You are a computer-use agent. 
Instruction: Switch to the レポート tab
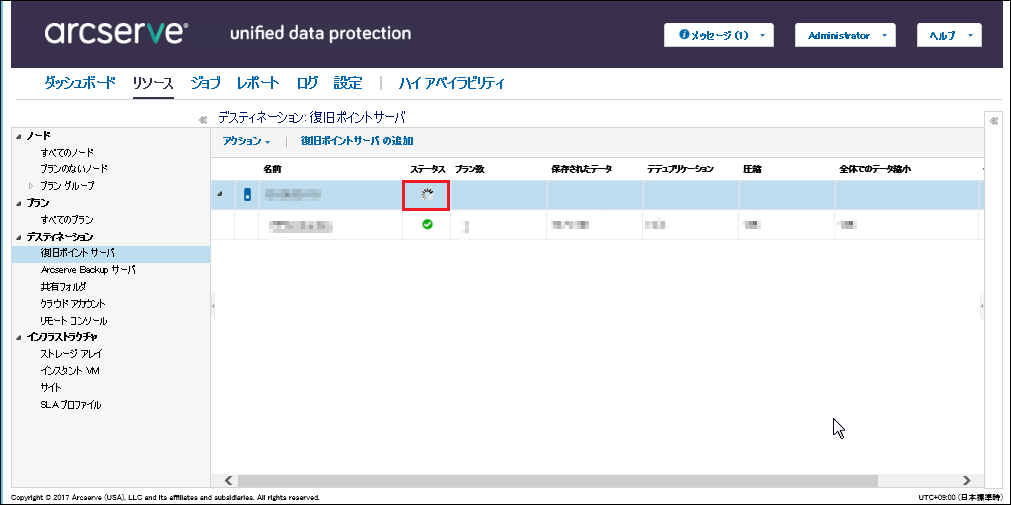pyautogui.click(x=258, y=83)
